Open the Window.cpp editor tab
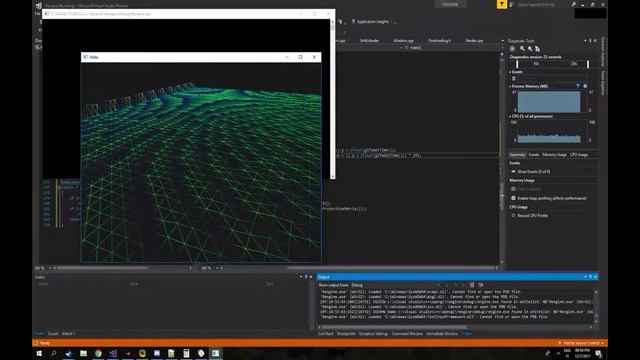This screenshot has width=640, height=360. click(x=403, y=41)
